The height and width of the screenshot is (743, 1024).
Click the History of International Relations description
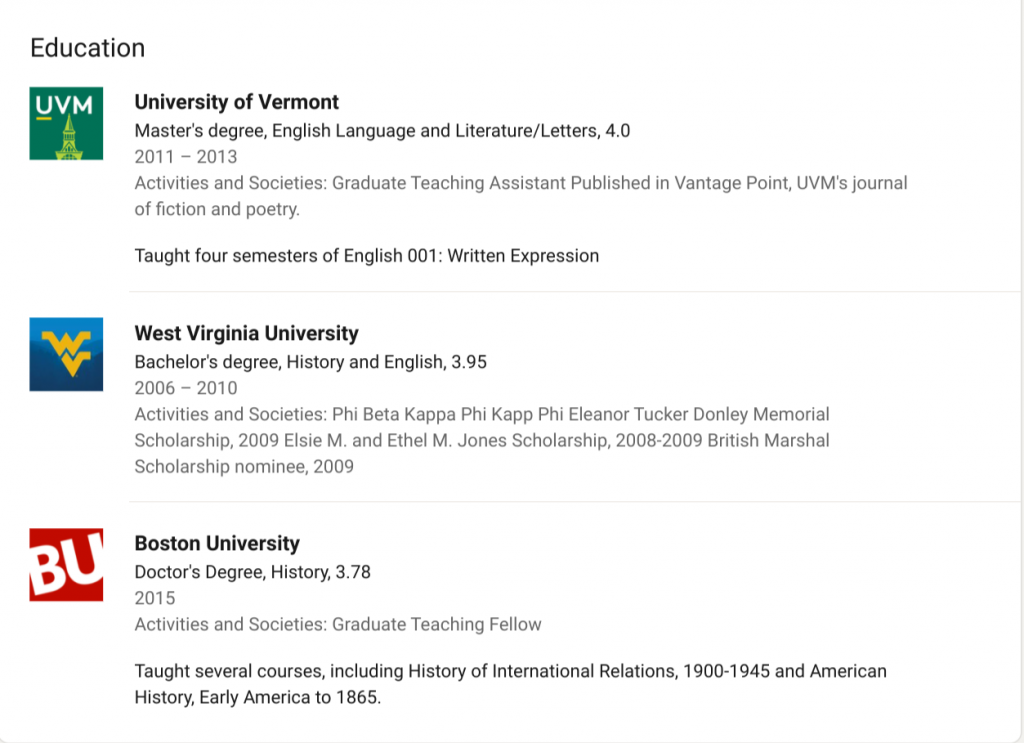pos(511,684)
